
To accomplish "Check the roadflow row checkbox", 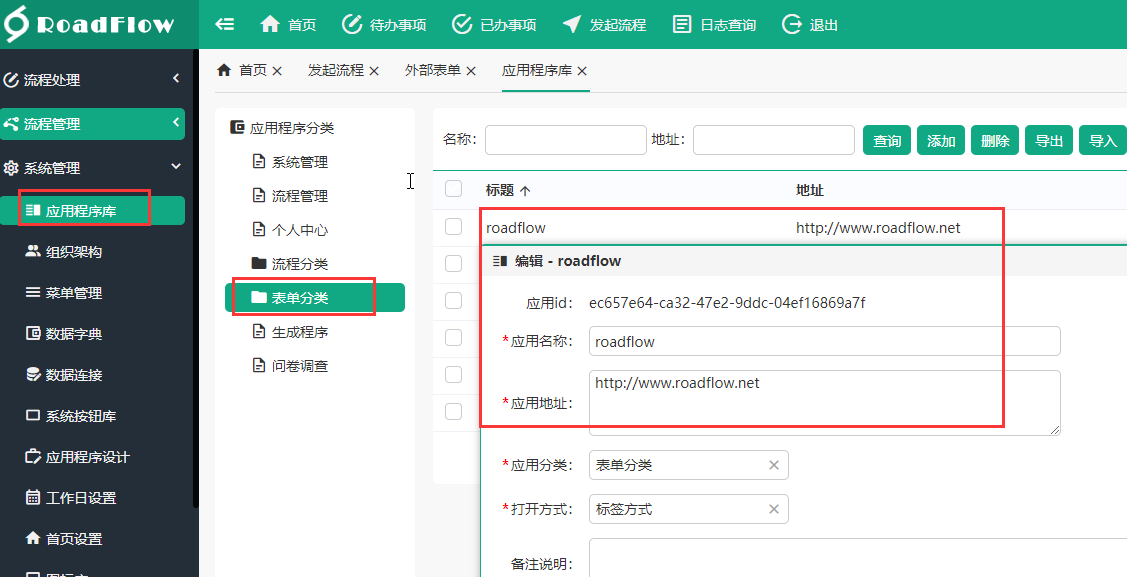I will 454,227.
